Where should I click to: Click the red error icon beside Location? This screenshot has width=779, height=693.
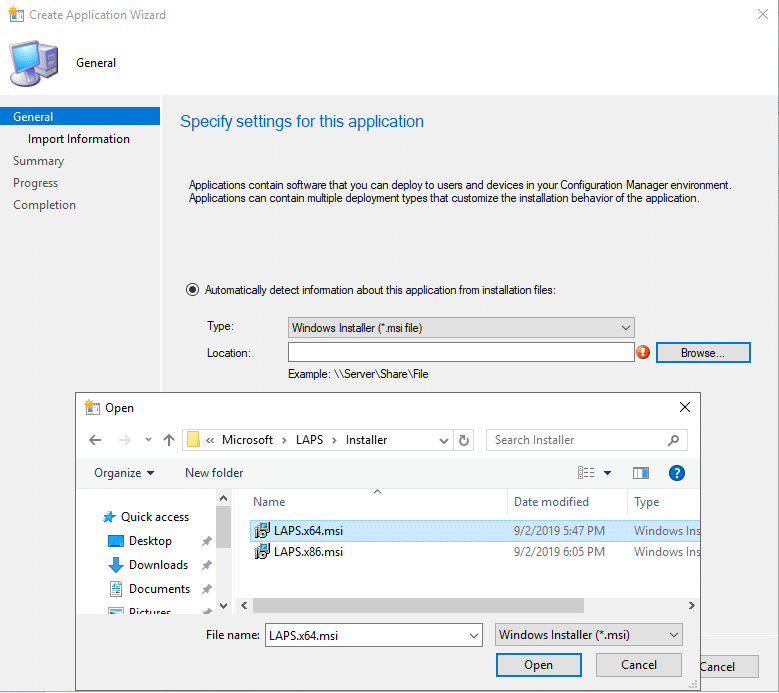[643, 352]
